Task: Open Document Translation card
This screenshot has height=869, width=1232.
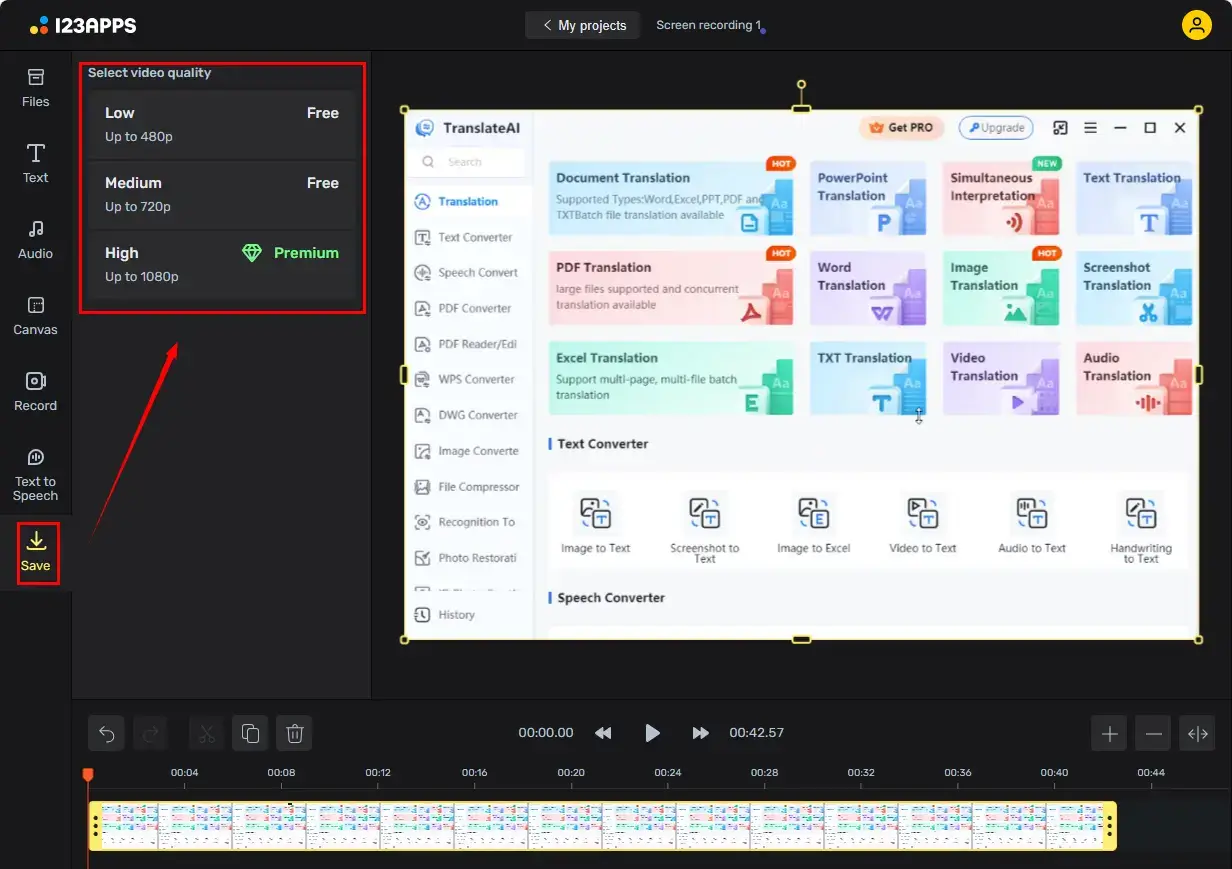Action: coord(671,198)
